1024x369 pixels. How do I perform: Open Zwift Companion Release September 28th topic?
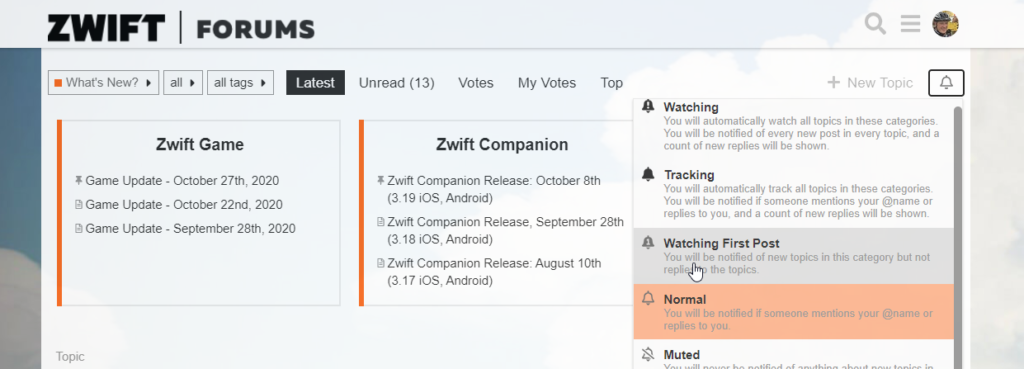click(x=505, y=231)
